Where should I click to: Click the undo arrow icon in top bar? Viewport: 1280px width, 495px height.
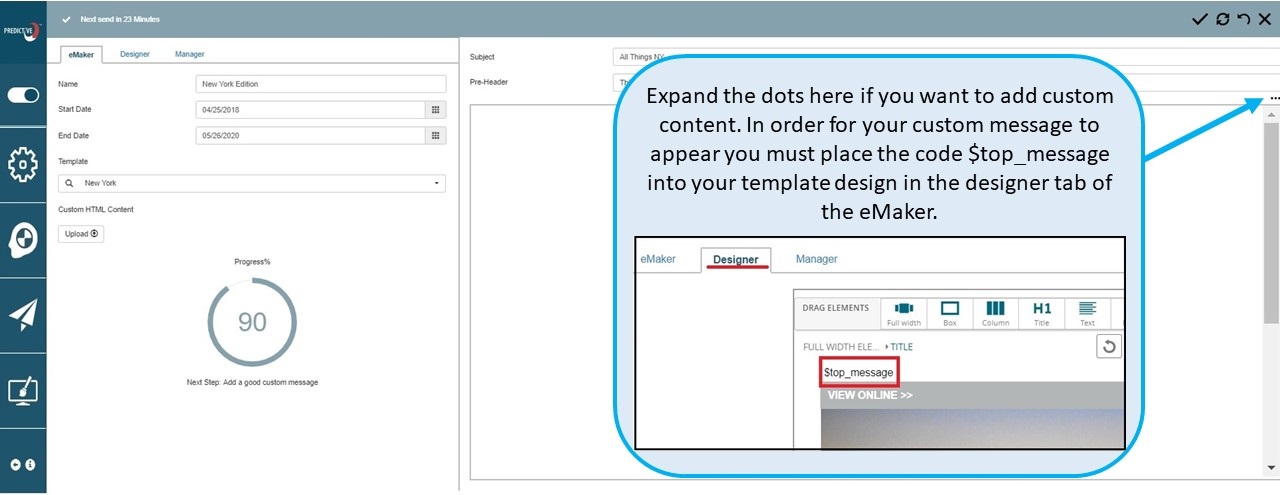point(1243,19)
